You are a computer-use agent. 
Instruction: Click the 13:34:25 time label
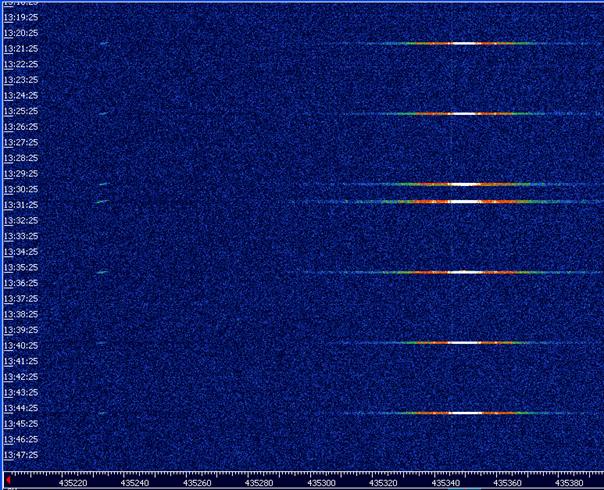[21, 252]
